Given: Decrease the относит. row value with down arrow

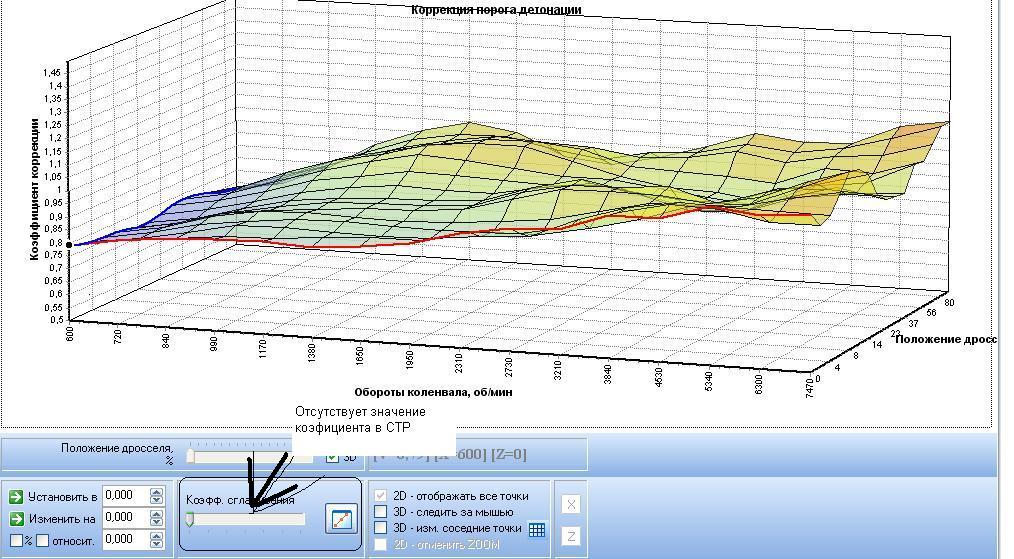Looking at the screenshot, I should pyautogui.click(x=156, y=544).
